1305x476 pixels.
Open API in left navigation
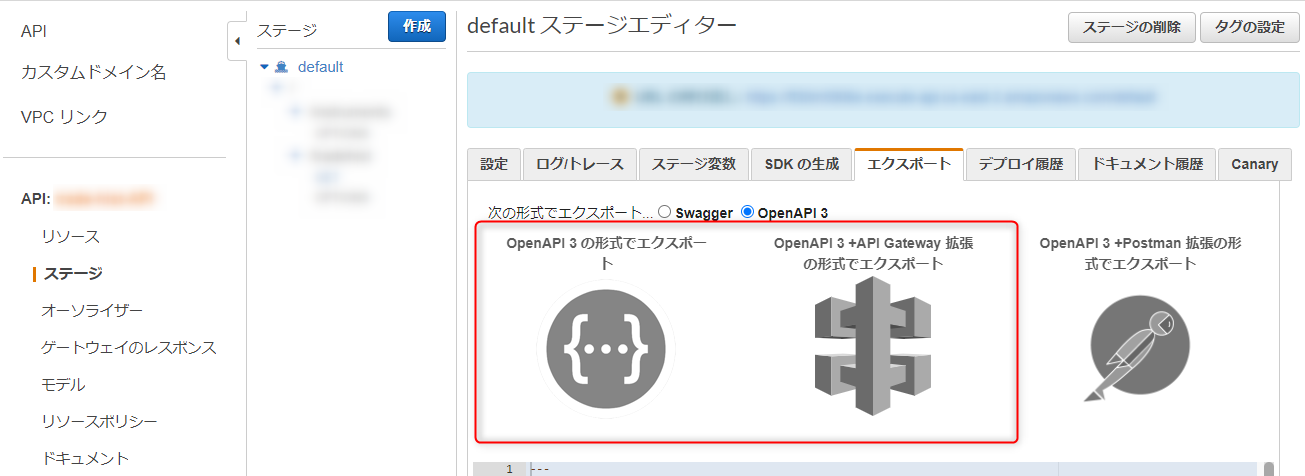coord(33,31)
